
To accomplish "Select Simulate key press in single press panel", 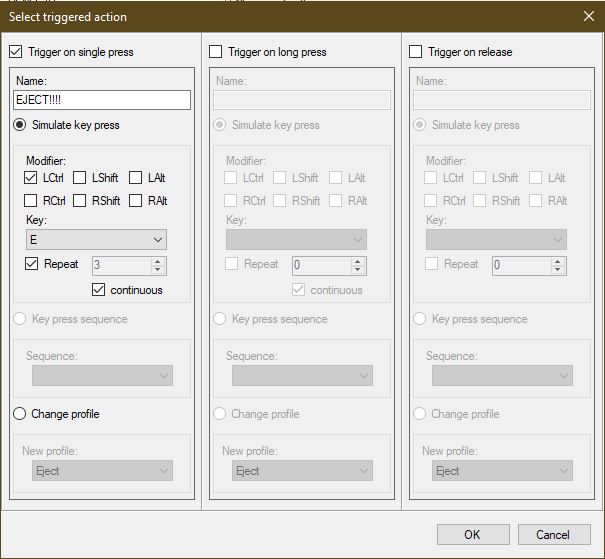I will tap(20, 125).
